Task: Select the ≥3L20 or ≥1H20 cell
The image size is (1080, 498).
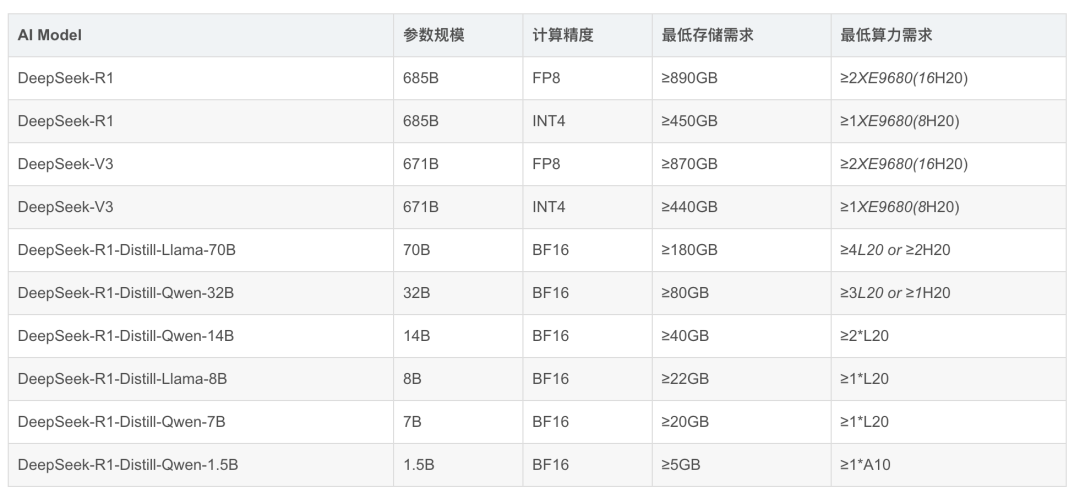Action: pos(895,293)
